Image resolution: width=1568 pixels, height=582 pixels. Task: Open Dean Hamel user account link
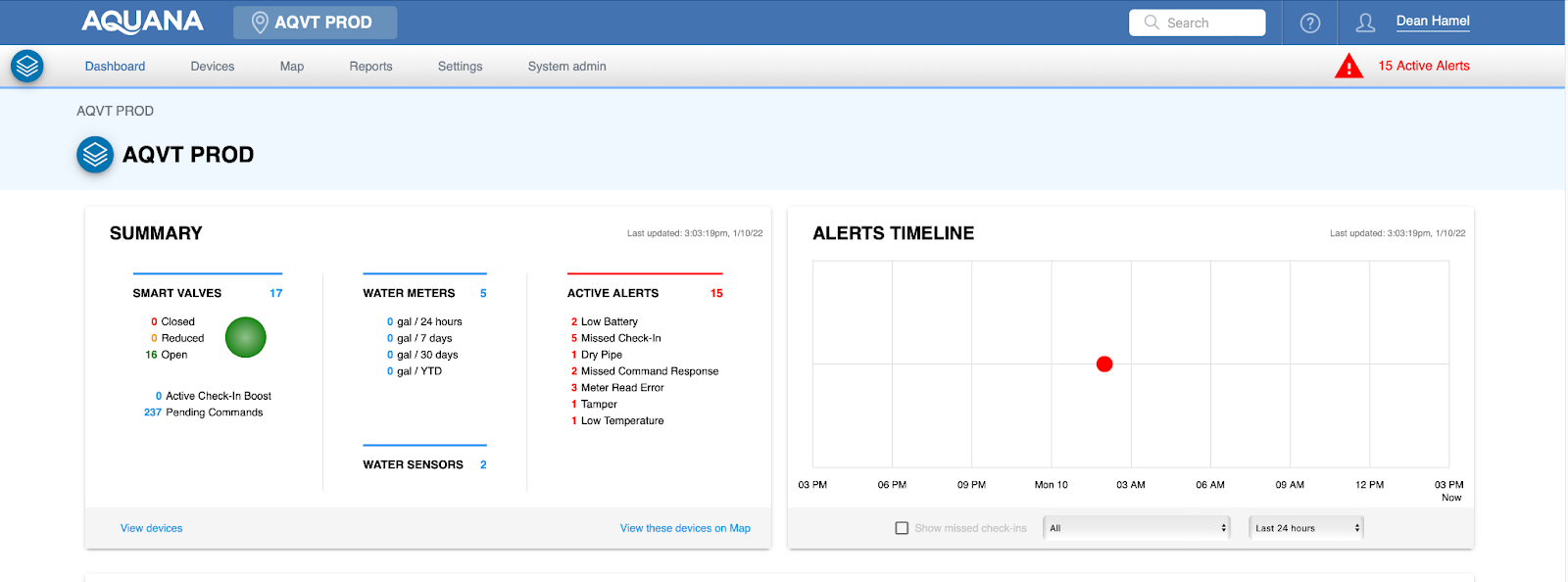1433,21
